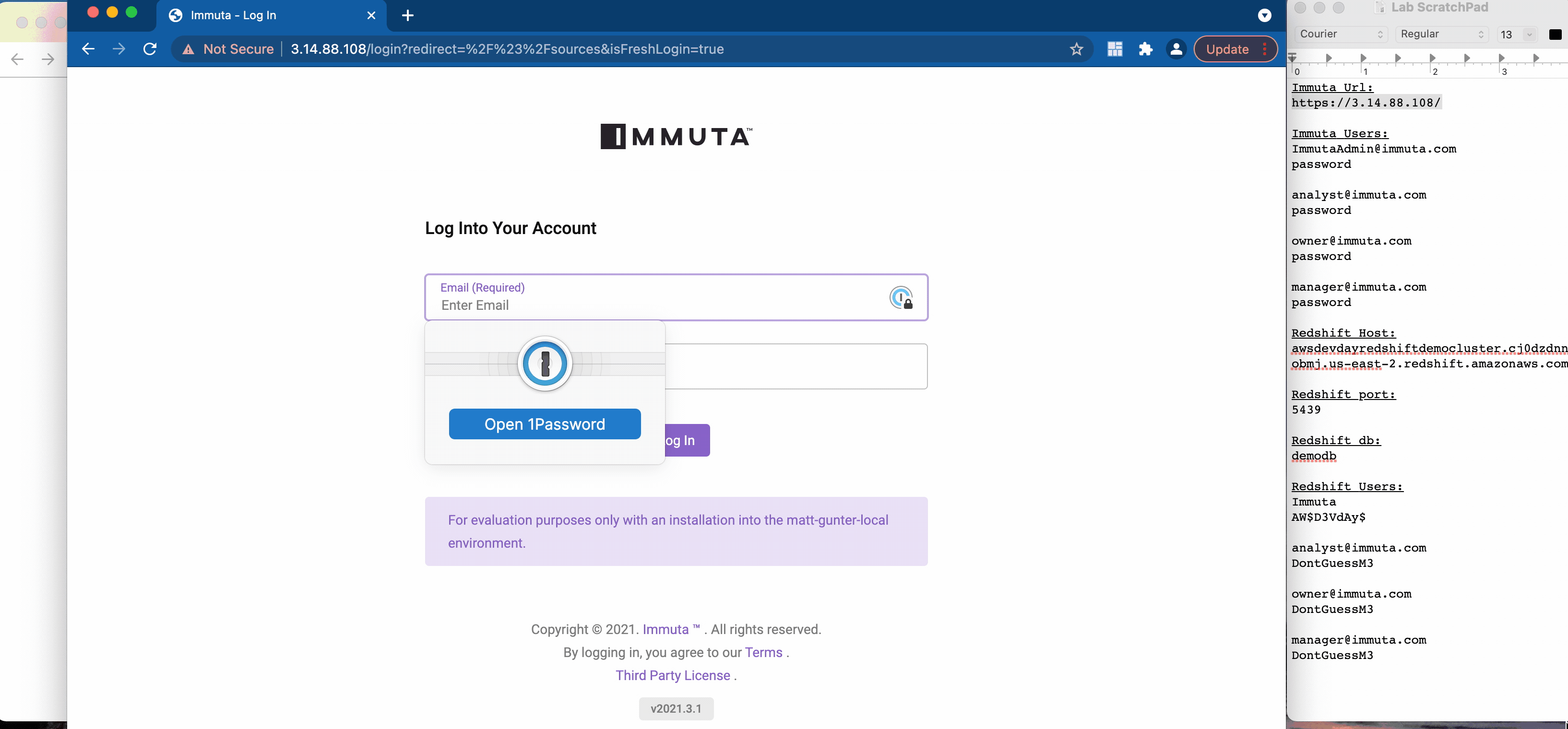Click the forward arrow in the background window

pyautogui.click(x=48, y=59)
